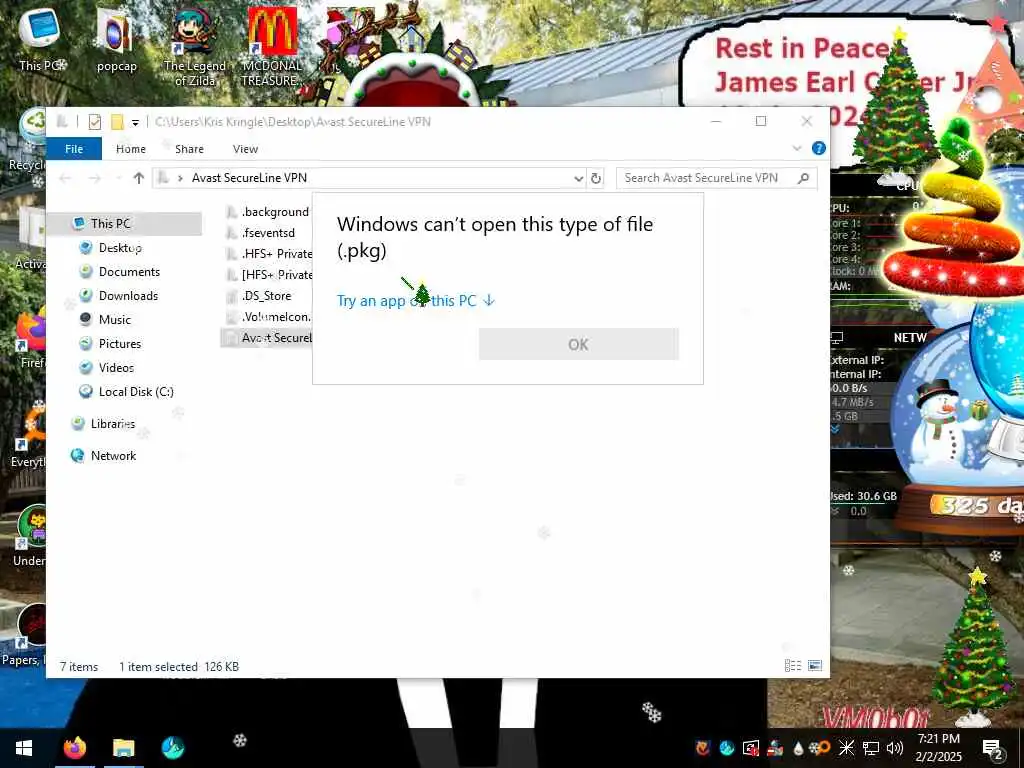
Task: Select Desktop in navigation pane
Action: click(120, 248)
